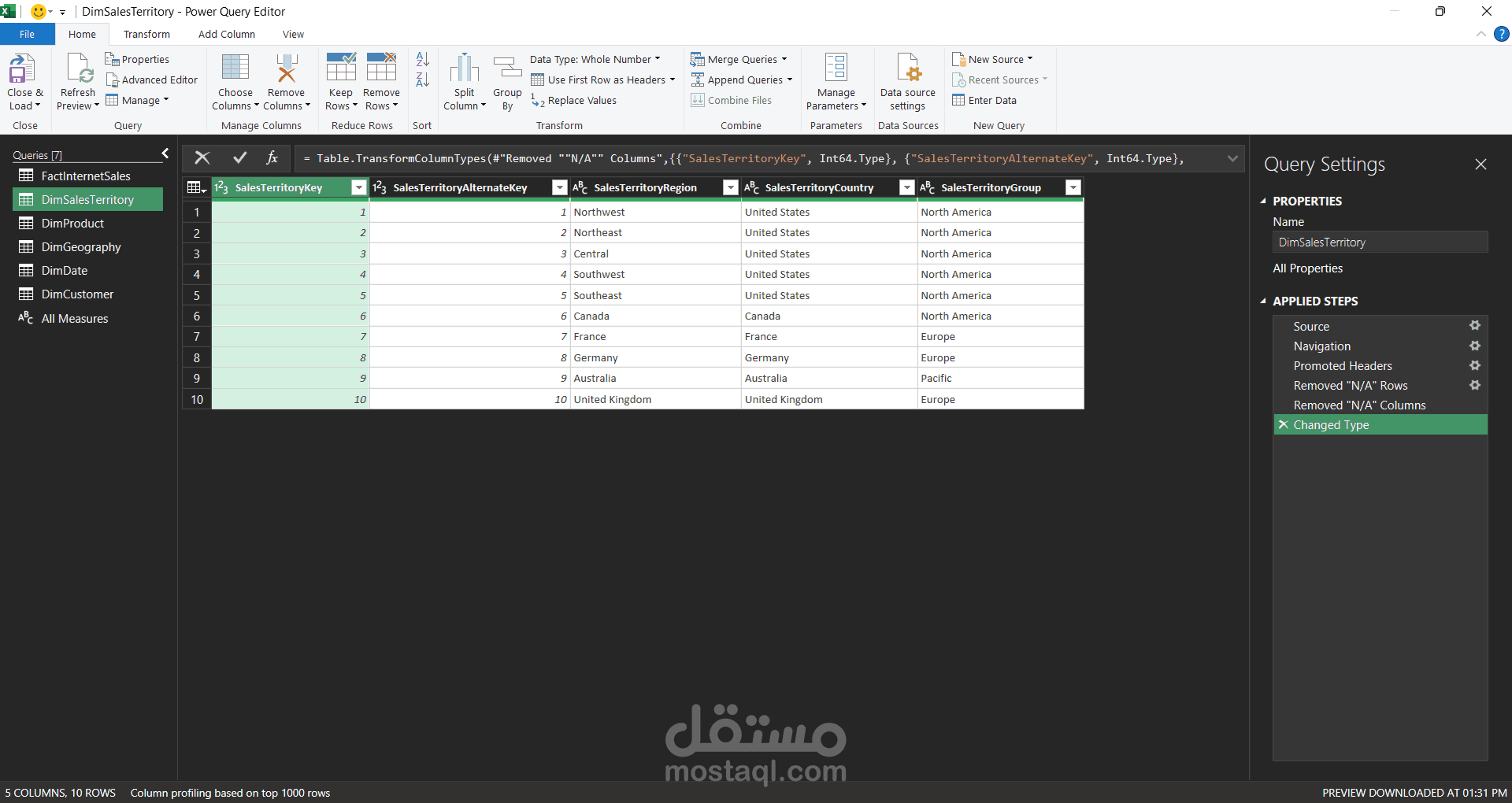This screenshot has width=1512, height=803.
Task: Click the Group By icon
Action: pos(507,68)
